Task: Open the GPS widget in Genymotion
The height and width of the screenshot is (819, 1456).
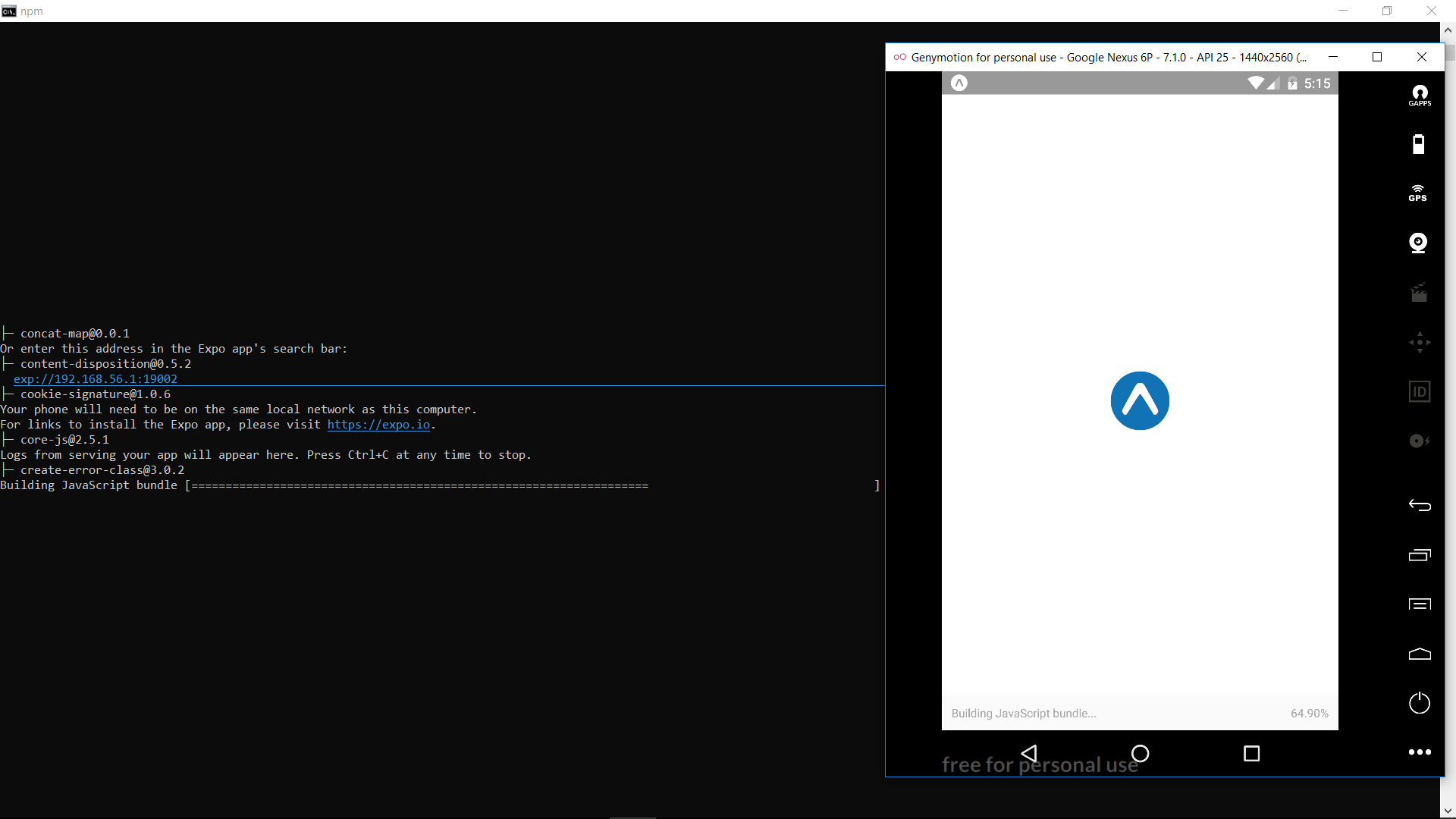Action: coord(1418,193)
